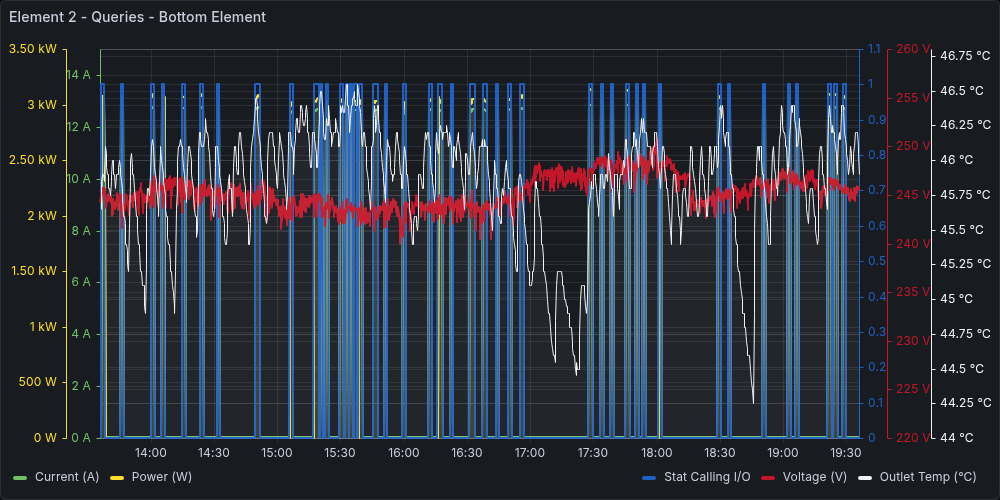Screen dimensions: 1000x500
Task: Click the 0.1 Stat Calling axis label
Action: pos(875,402)
